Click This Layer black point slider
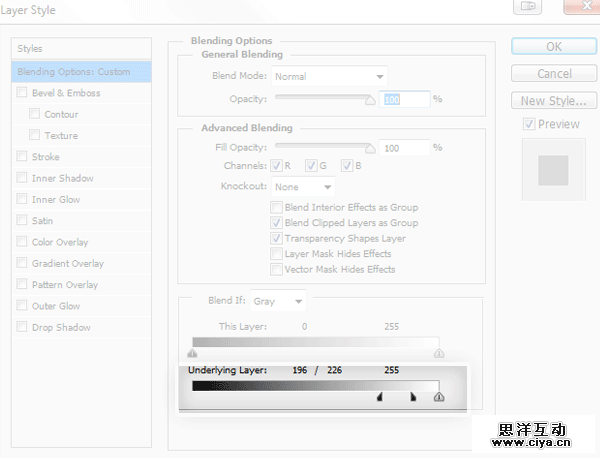 click(x=192, y=353)
